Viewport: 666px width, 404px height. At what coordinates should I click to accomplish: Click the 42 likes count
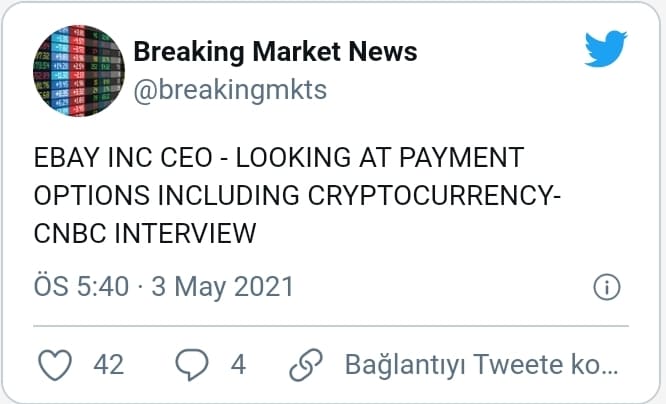tap(108, 364)
